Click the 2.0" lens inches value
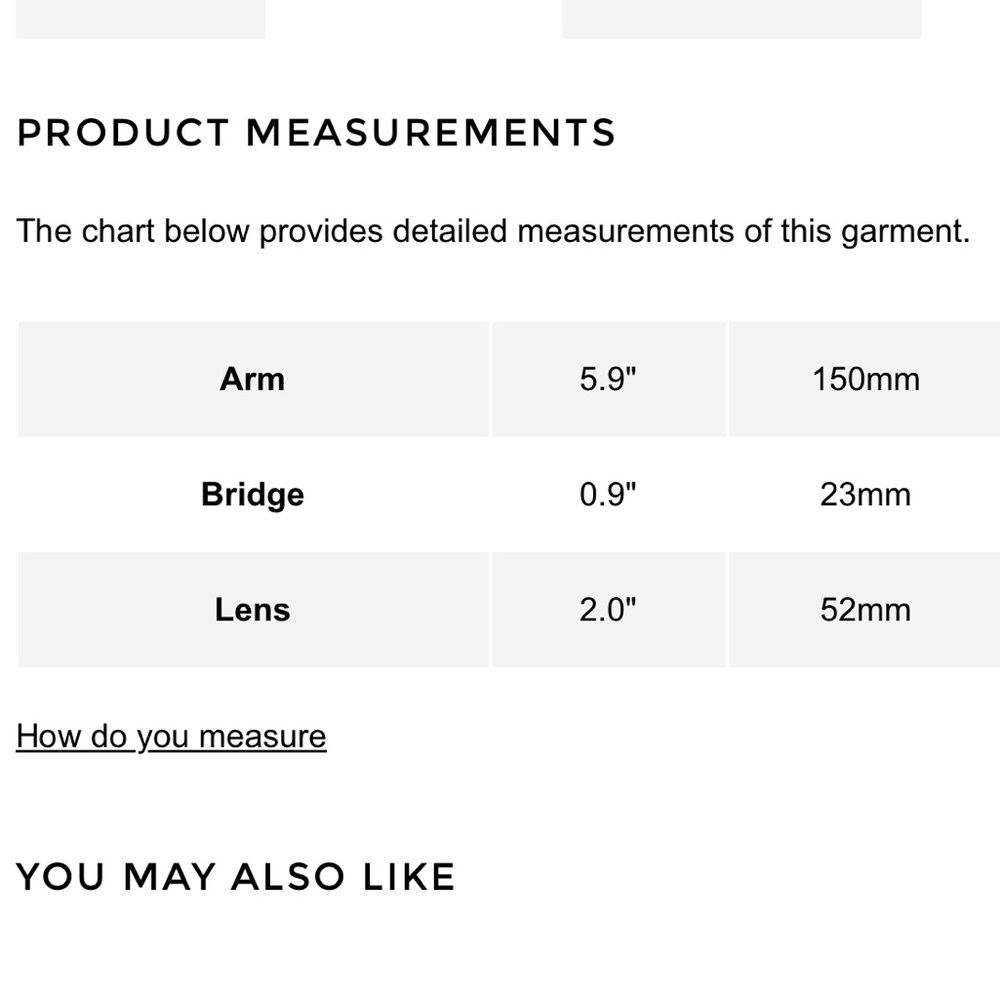 (x=608, y=610)
